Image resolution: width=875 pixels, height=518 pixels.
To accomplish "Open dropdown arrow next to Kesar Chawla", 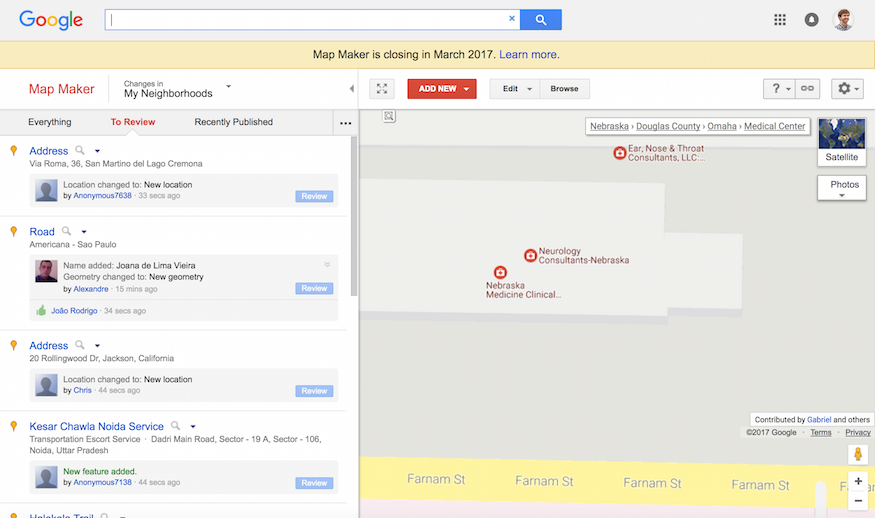I will [x=193, y=426].
